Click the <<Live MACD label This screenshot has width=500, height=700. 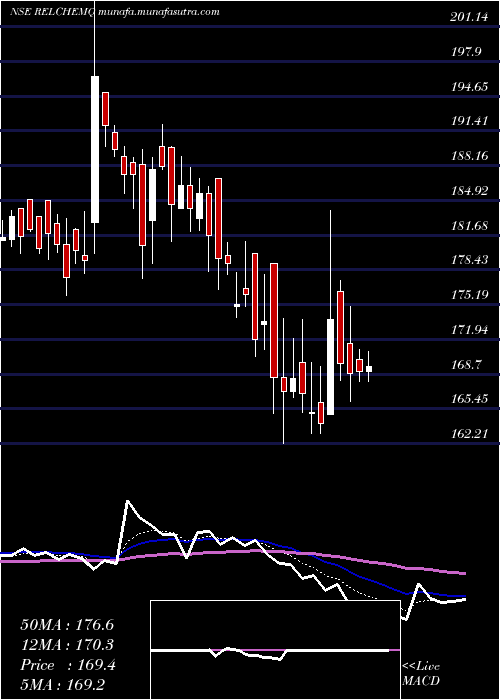tap(421, 674)
